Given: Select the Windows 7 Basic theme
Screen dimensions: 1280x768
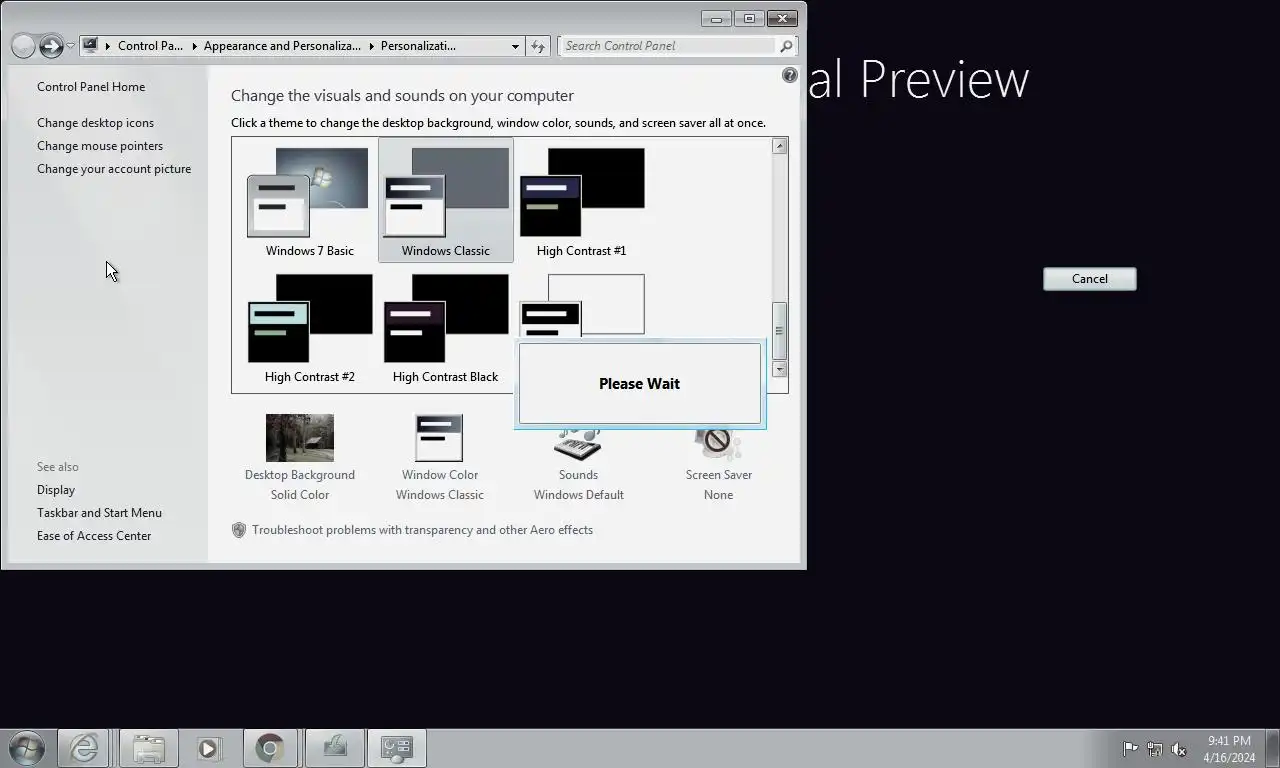Looking at the screenshot, I should [309, 202].
